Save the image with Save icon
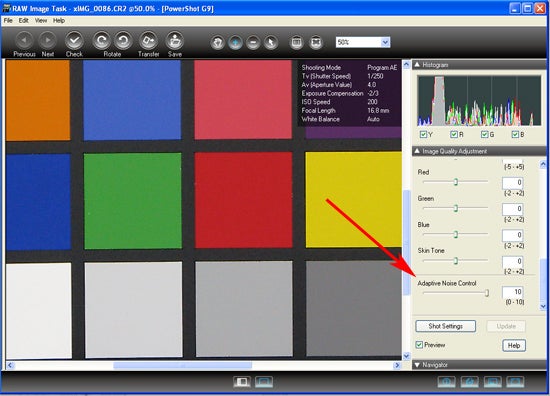Image resolution: width=550 pixels, height=396 pixels. (175, 41)
